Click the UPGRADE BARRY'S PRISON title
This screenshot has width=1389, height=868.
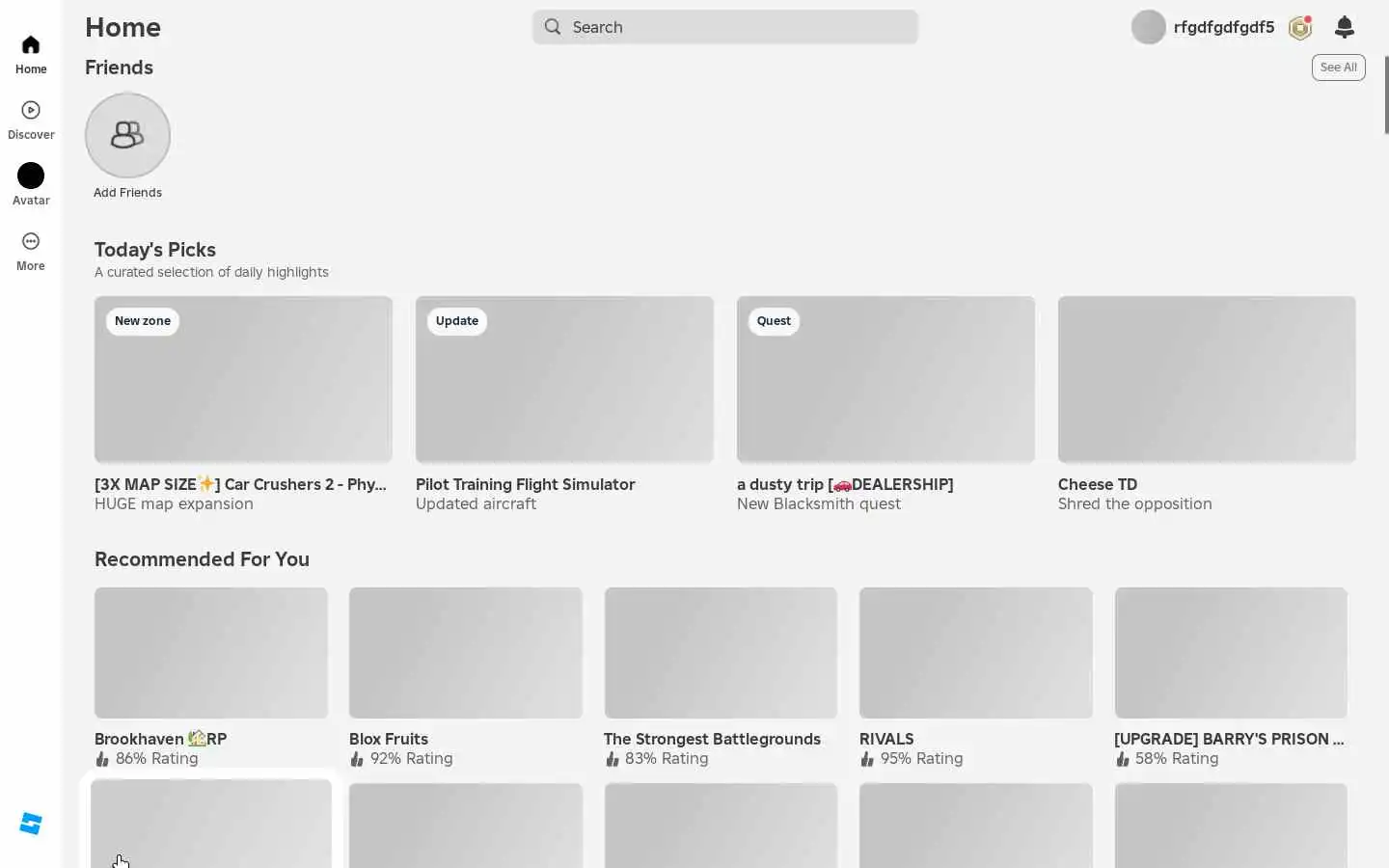(1229, 739)
